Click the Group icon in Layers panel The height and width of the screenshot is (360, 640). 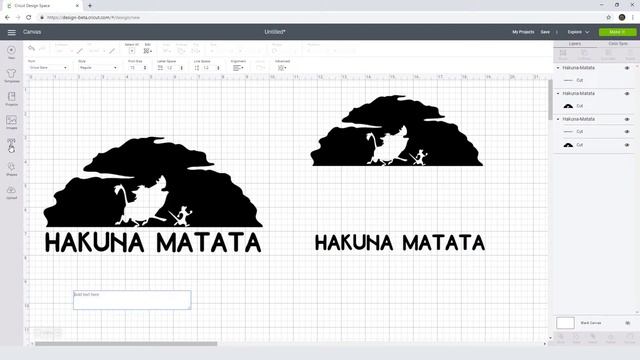pos(563,55)
